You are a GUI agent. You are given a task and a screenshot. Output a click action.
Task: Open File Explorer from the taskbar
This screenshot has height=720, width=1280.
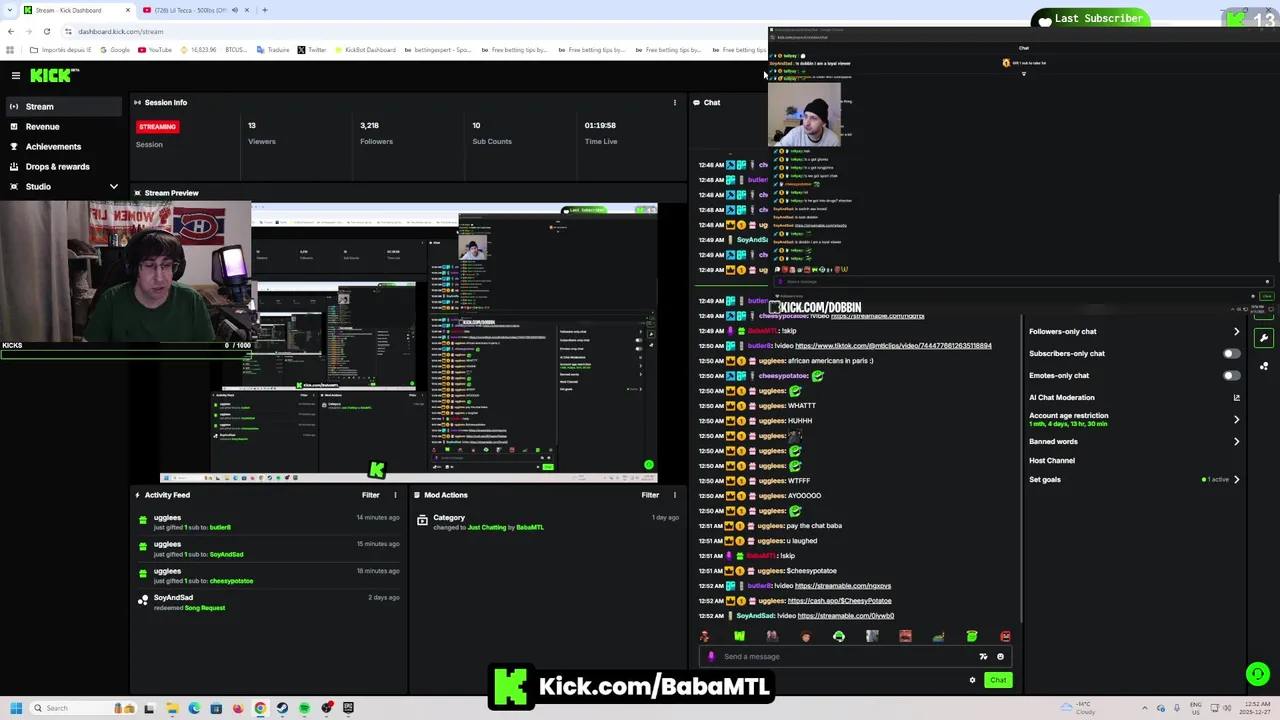[x=172, y=708]
